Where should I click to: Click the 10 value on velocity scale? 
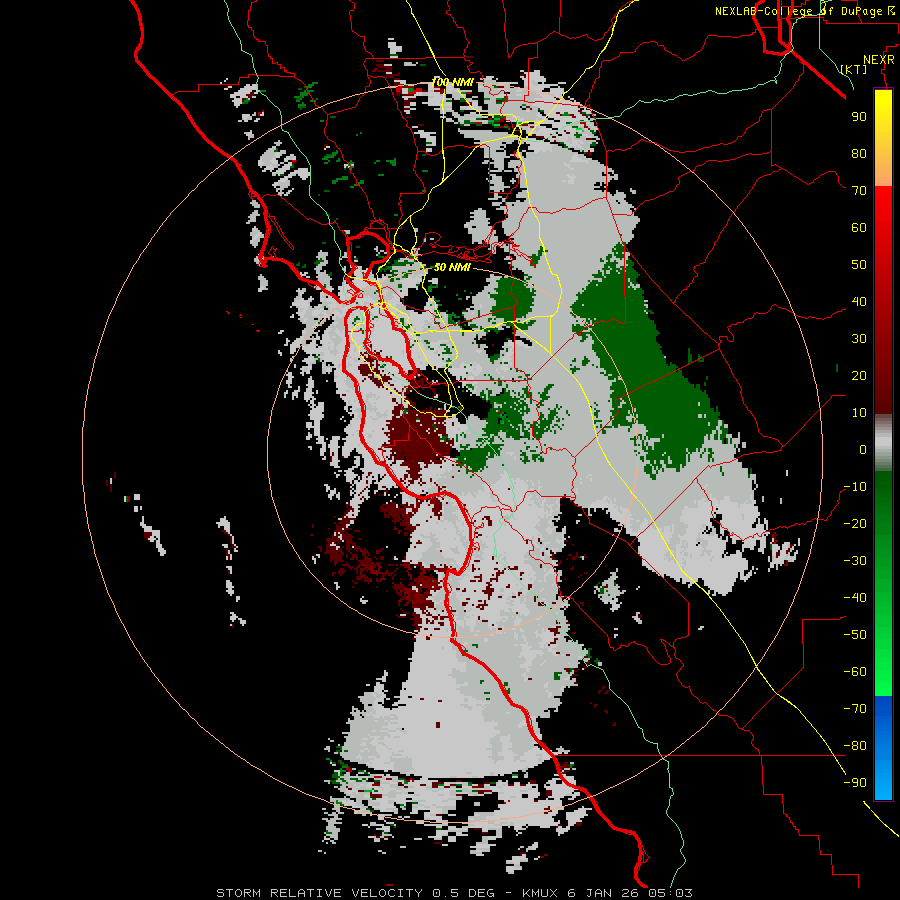(859, 413)
